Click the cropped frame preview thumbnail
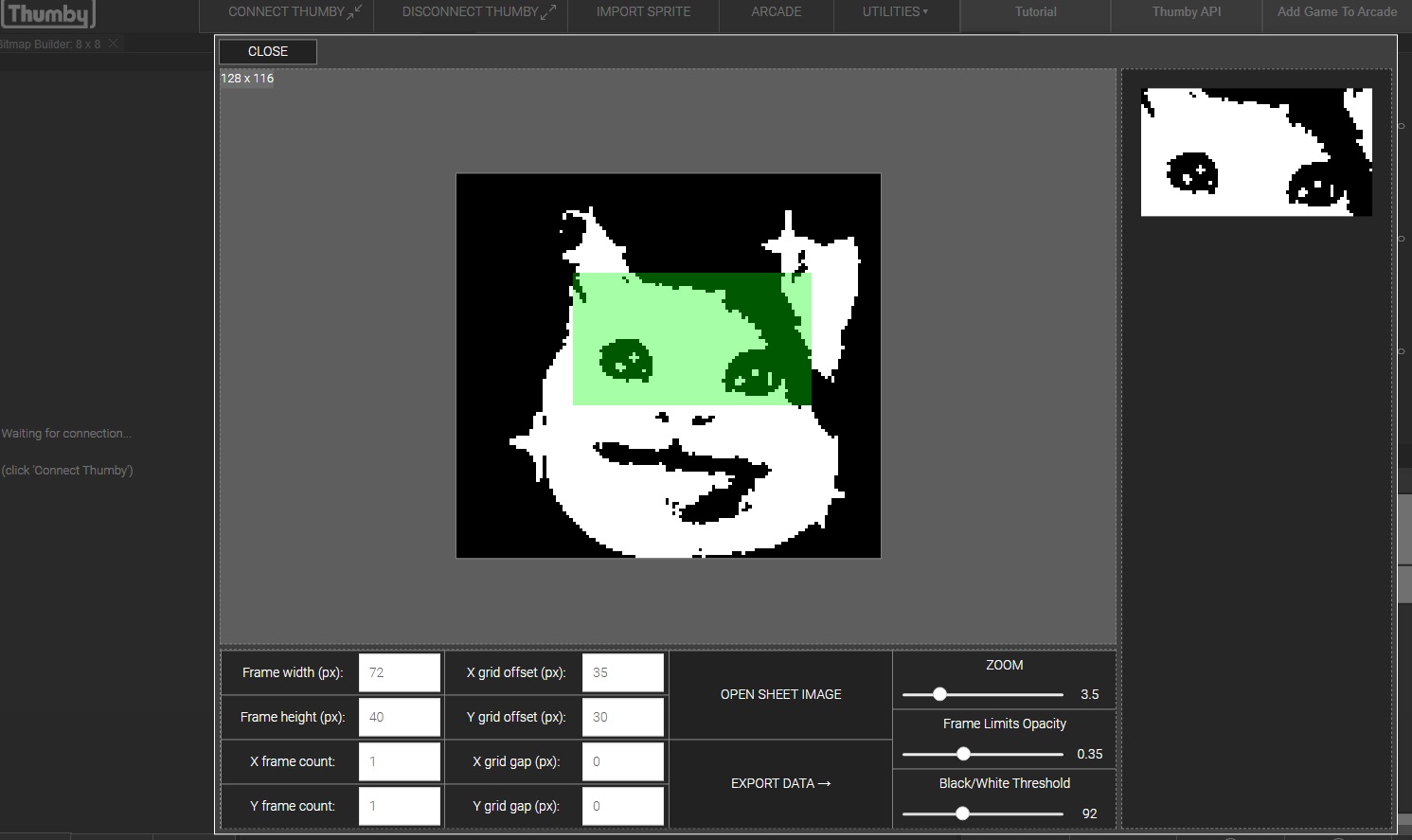 (x=1256, y=152)
